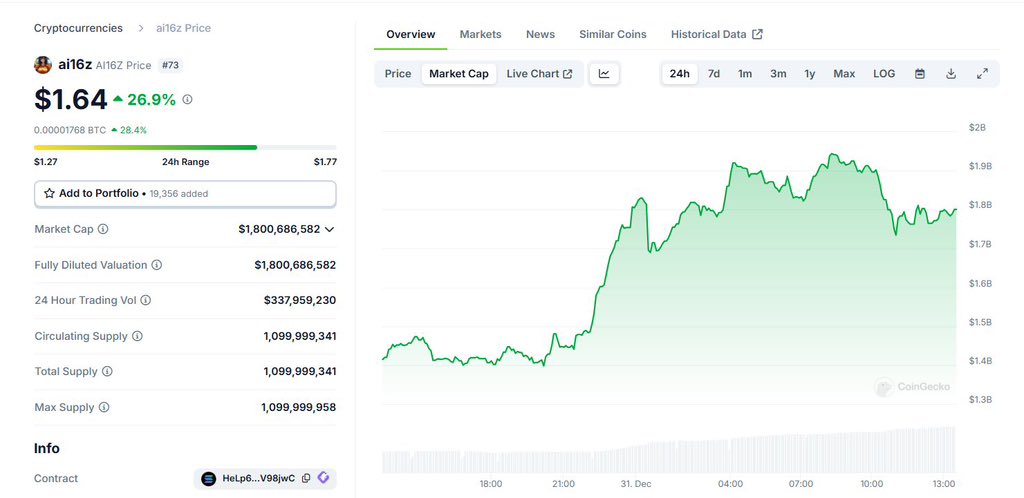Viewport: 1024px width, 498px height.
Task: Click the 1,099,999,958 max supply value
Action: pos(298,407)
